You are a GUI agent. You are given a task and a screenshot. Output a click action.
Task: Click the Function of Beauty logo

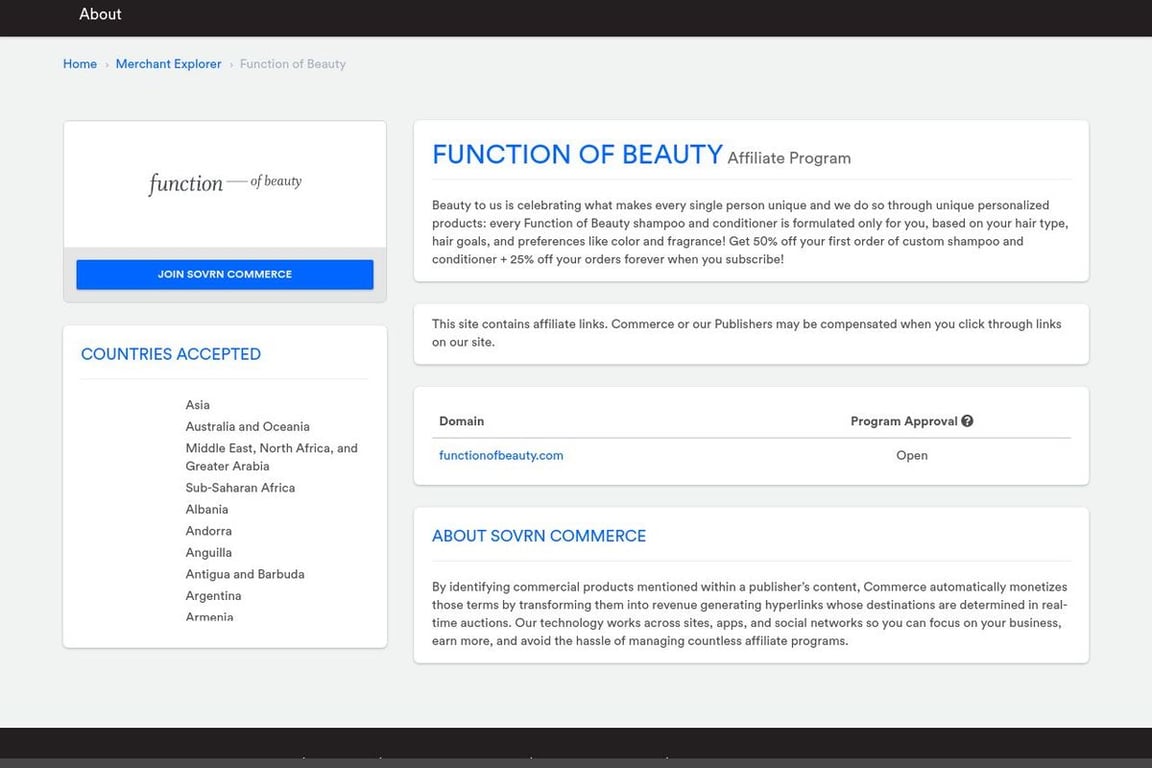pos(225,182)
